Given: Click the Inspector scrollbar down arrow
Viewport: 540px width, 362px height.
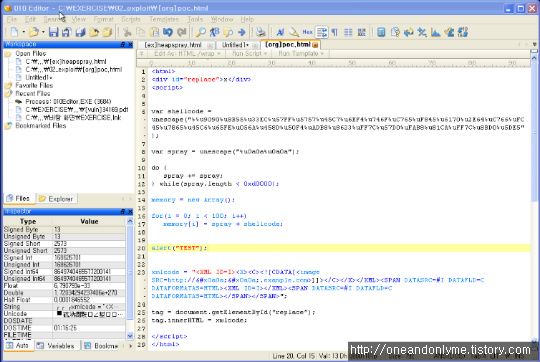Looking at the screenshot, I should (130, 335).
